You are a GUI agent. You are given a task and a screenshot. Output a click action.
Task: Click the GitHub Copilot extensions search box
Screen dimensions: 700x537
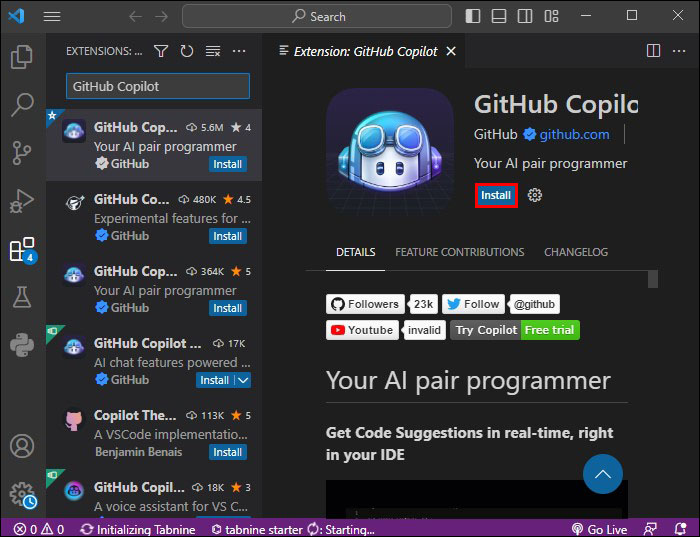(158, 86)
